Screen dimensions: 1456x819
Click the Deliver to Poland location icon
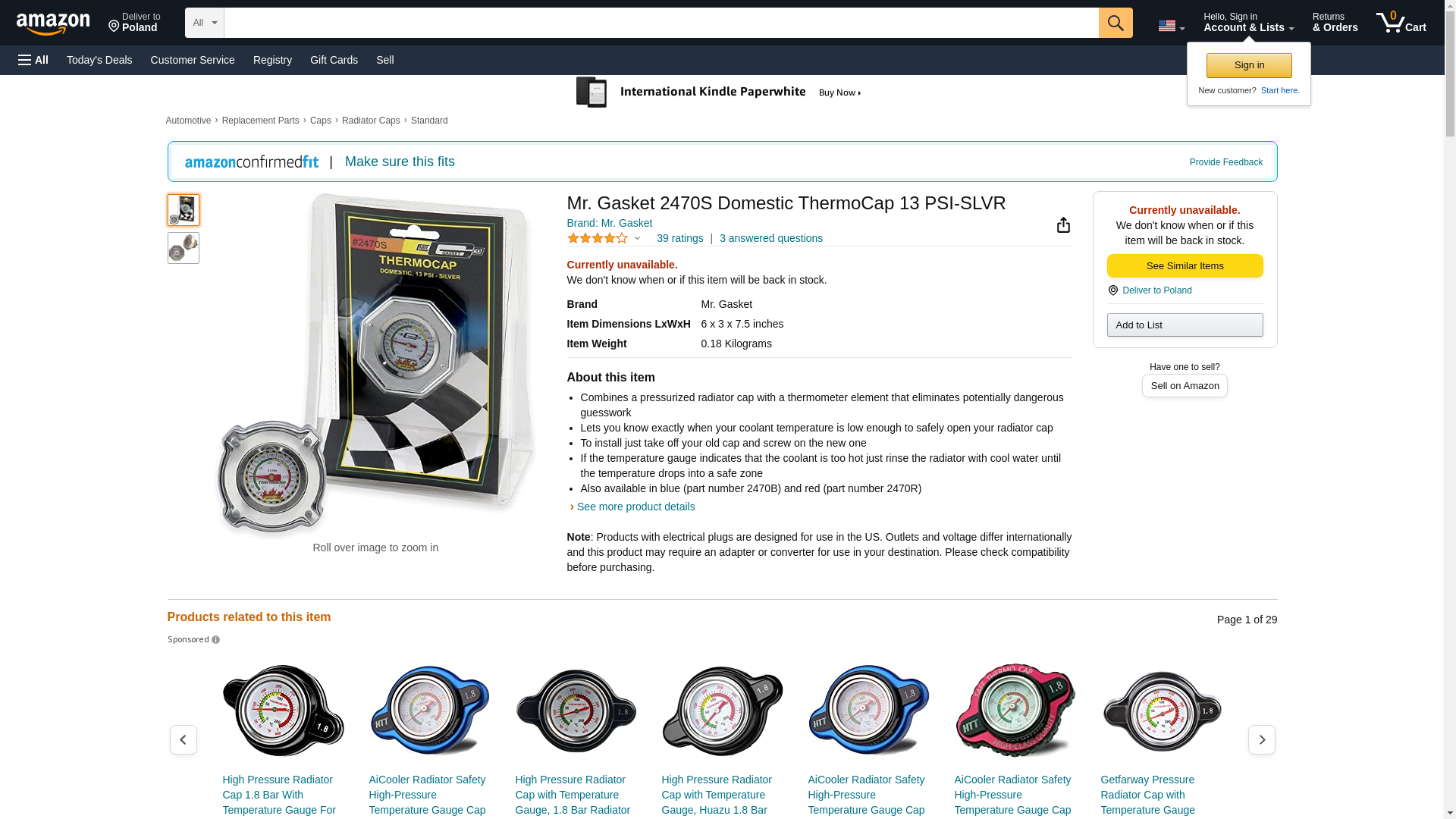pos(1112,290)
